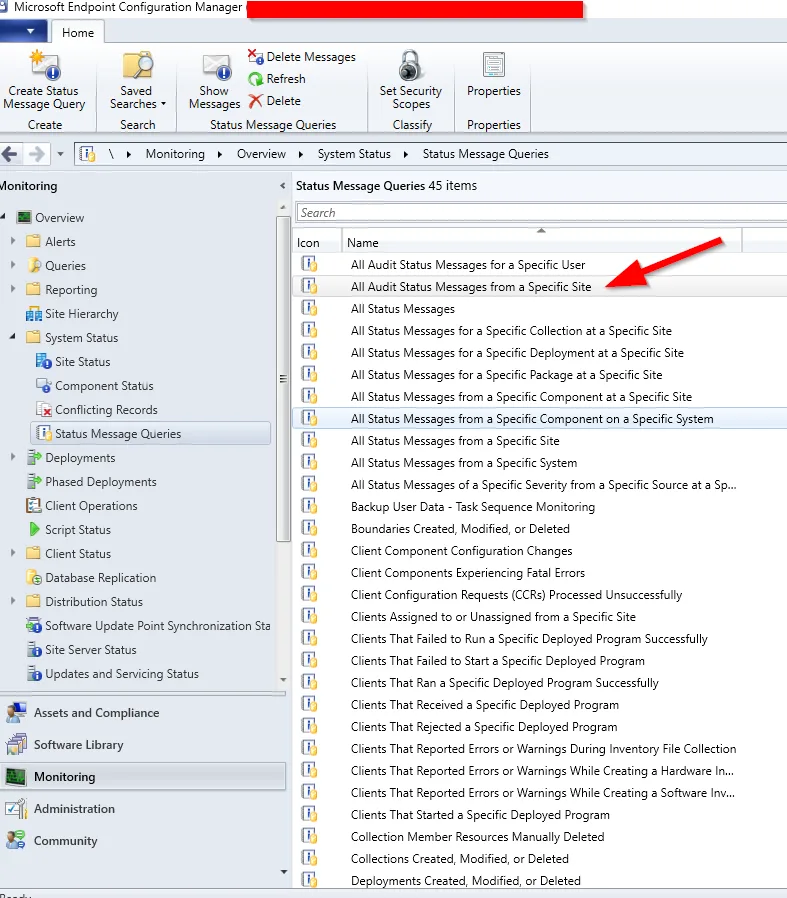Viewport: 787px width, 898px height.
Task: Click Delete Messages in the ribbon
Action: 302,57
